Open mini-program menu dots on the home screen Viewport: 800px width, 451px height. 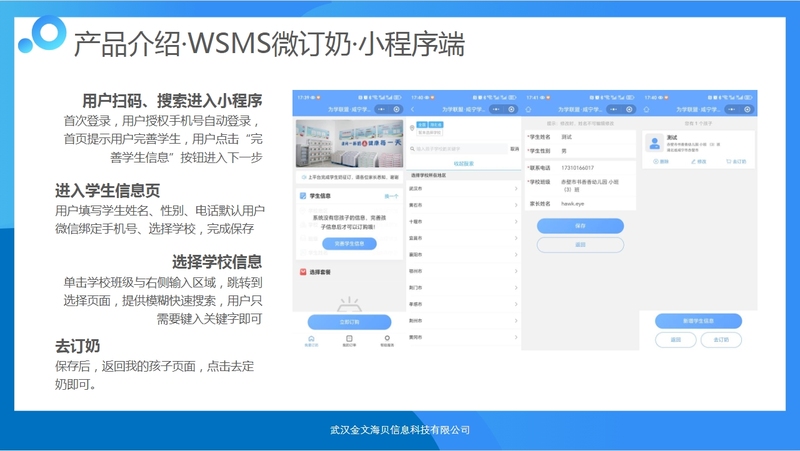click(x=382, y=109)
